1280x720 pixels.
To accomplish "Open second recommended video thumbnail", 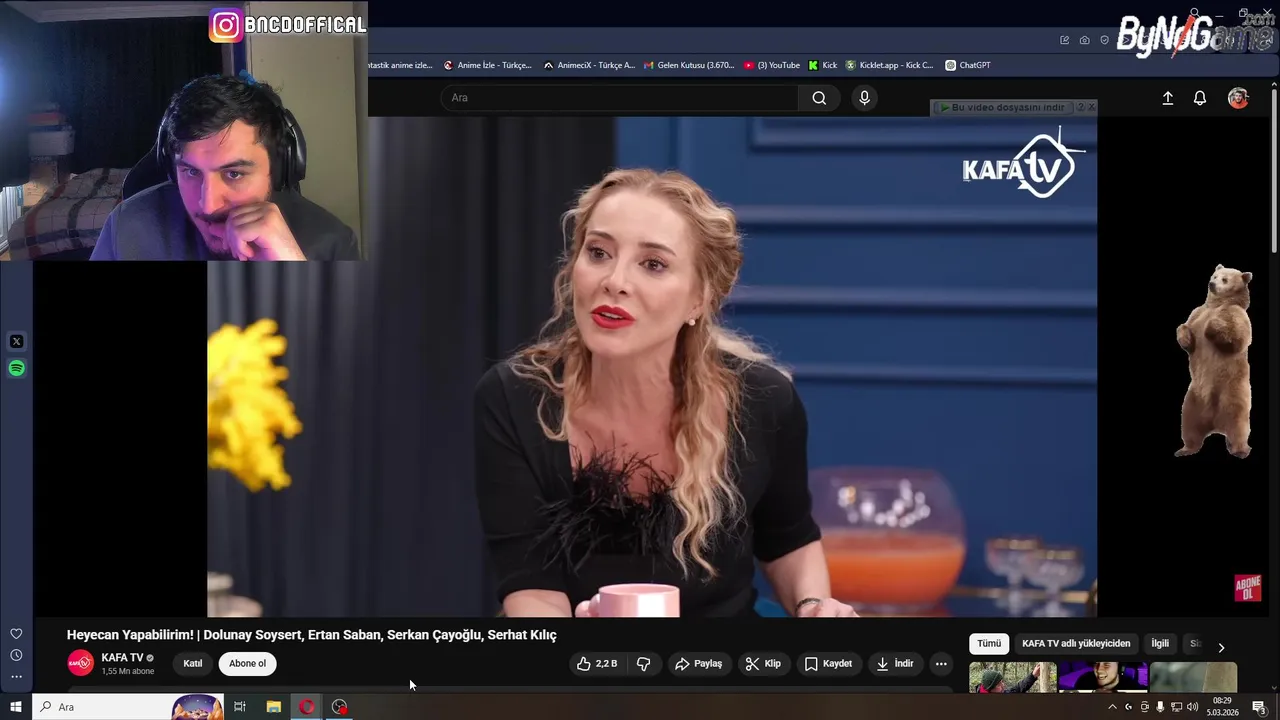I will pos(1103,677).
